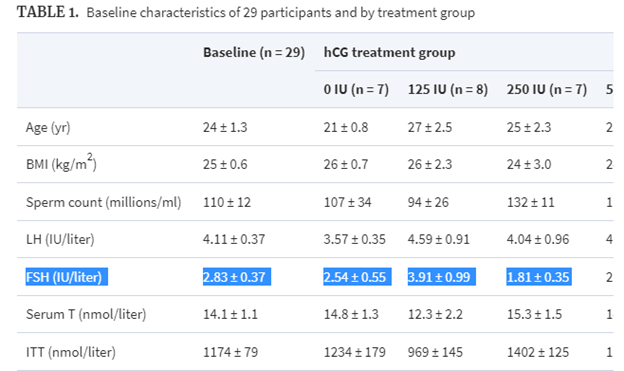Select the cell 1174 ± 79
The width and height of the screenshot is (624, 371).
(x=230, y=352)
